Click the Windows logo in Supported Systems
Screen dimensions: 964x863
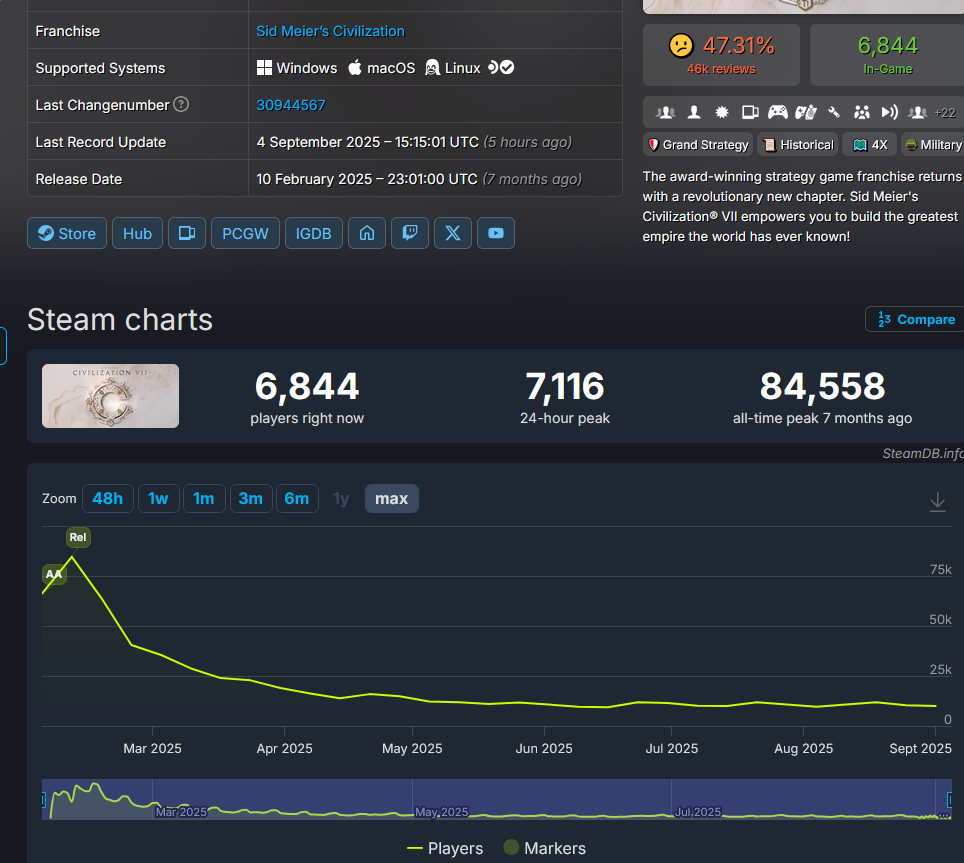264,68
